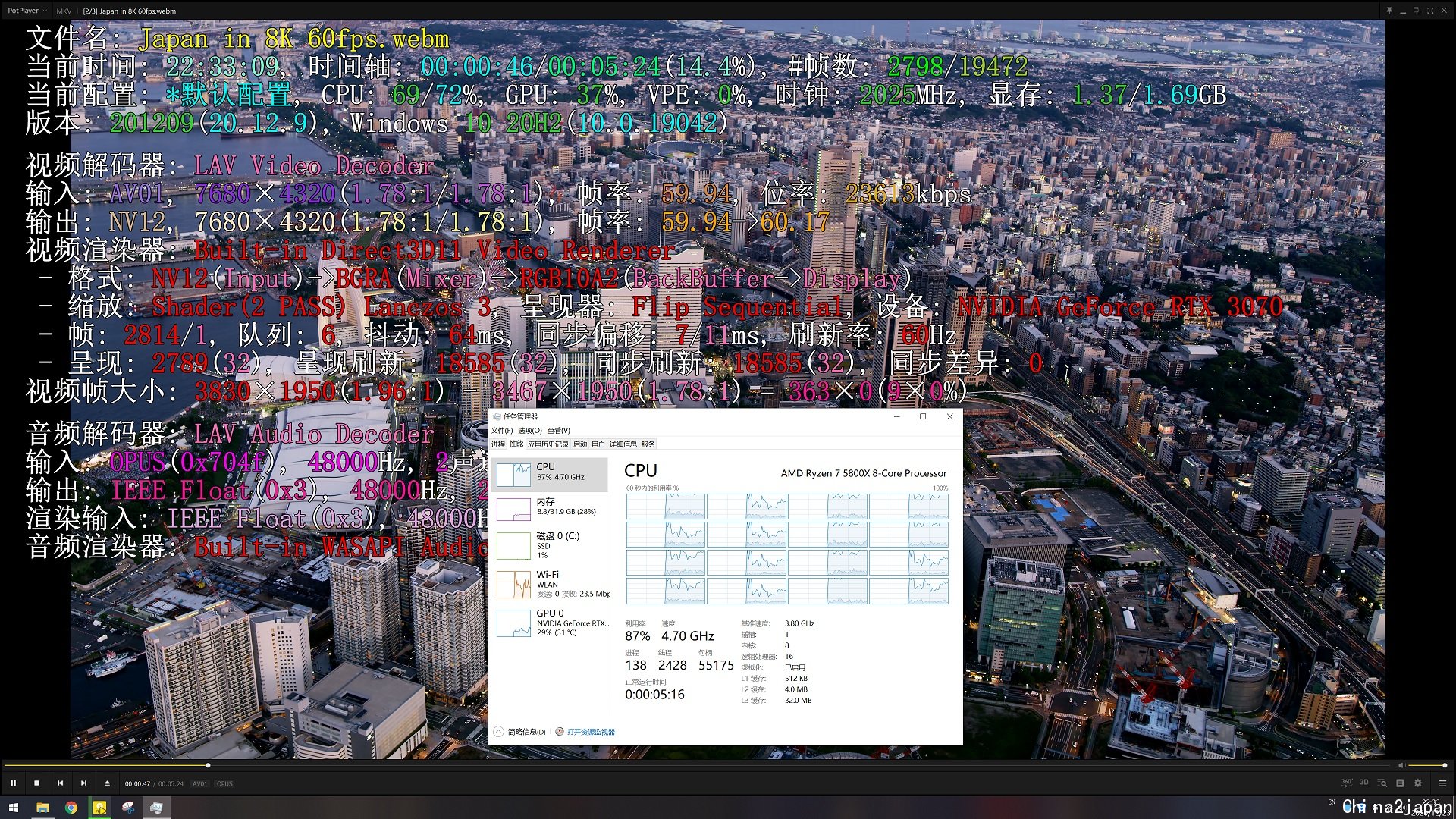Click first logical processor graph
This screenshot has height=819, width=1456.
(665, 507)
